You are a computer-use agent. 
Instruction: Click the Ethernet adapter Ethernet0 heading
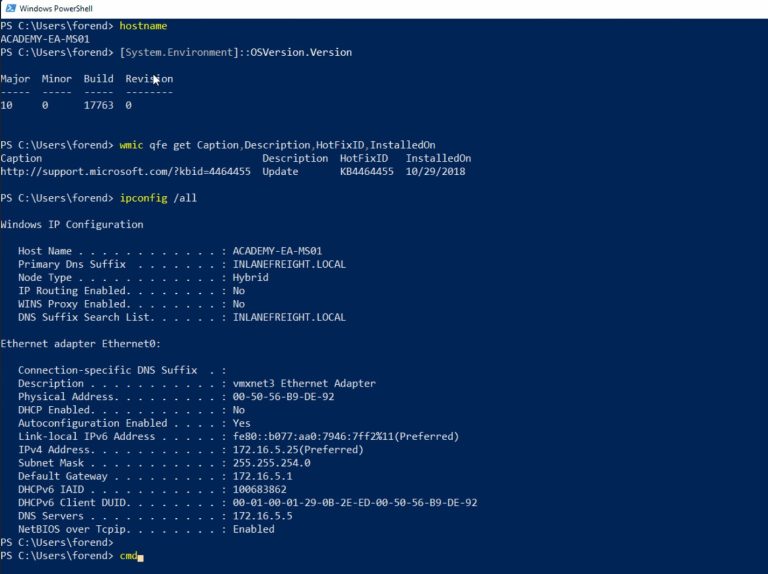pos(81,344)
